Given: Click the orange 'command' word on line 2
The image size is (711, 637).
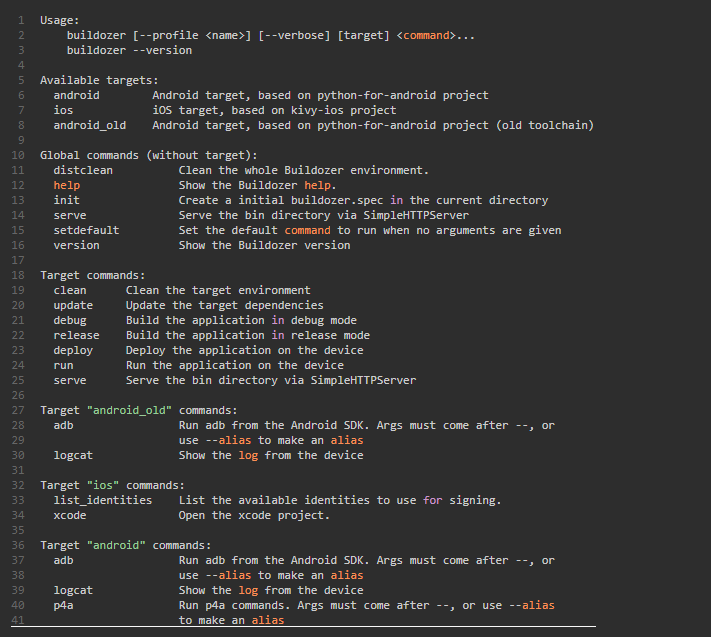Looking at the screenshot, I should pos(426,35).
